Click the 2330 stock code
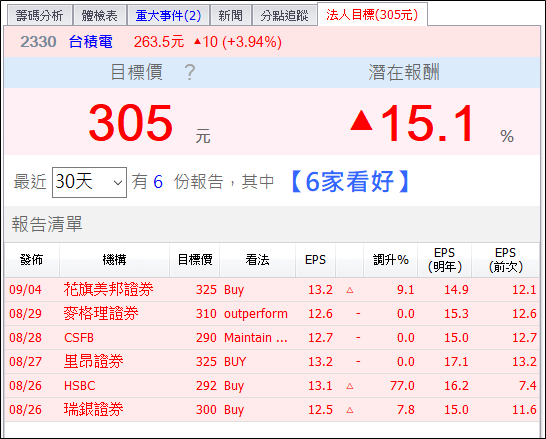Image resolution: width=546 pixels, height=439 pixels. pyautogui.click(x=38, y=42)
